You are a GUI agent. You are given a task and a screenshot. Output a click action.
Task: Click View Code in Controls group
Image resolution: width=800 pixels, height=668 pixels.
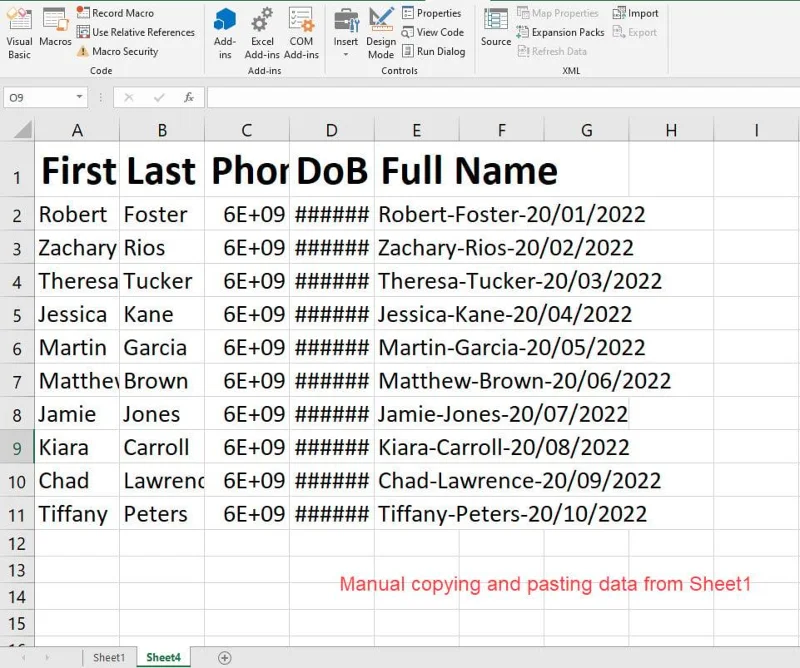pos(433,32)
